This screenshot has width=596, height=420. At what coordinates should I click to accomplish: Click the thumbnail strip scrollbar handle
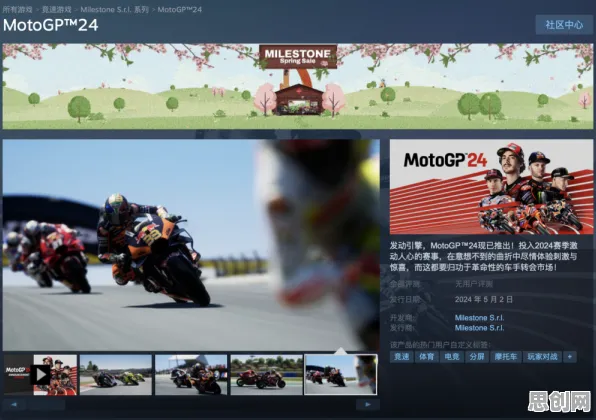coord(46,404)
